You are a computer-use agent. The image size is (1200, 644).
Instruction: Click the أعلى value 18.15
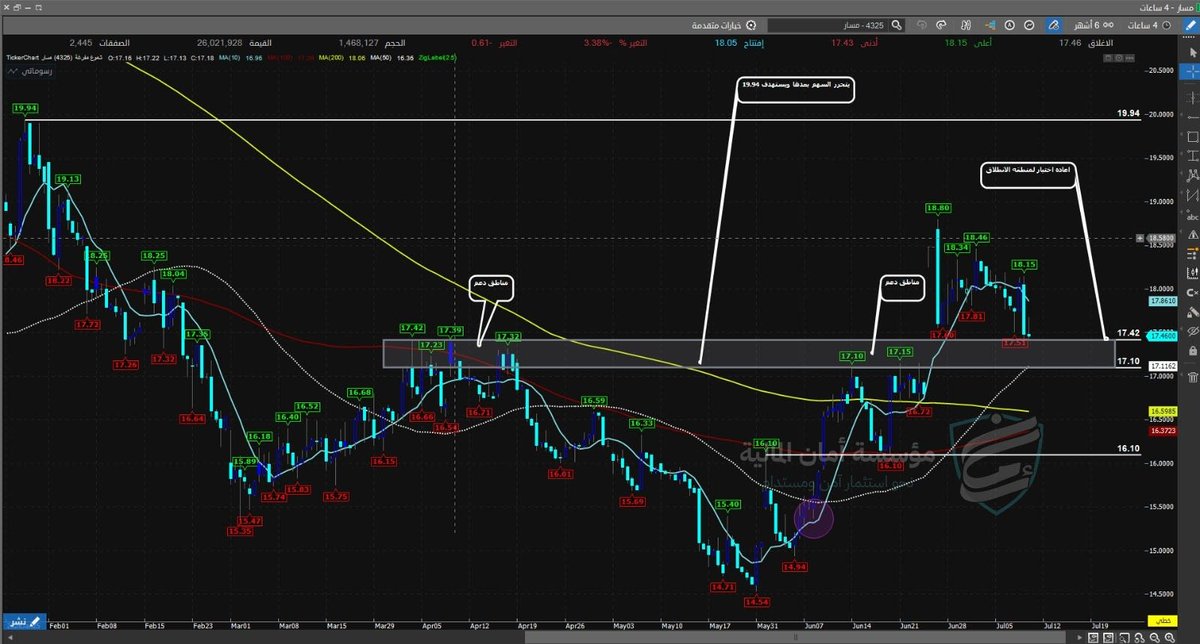point(956,43)
